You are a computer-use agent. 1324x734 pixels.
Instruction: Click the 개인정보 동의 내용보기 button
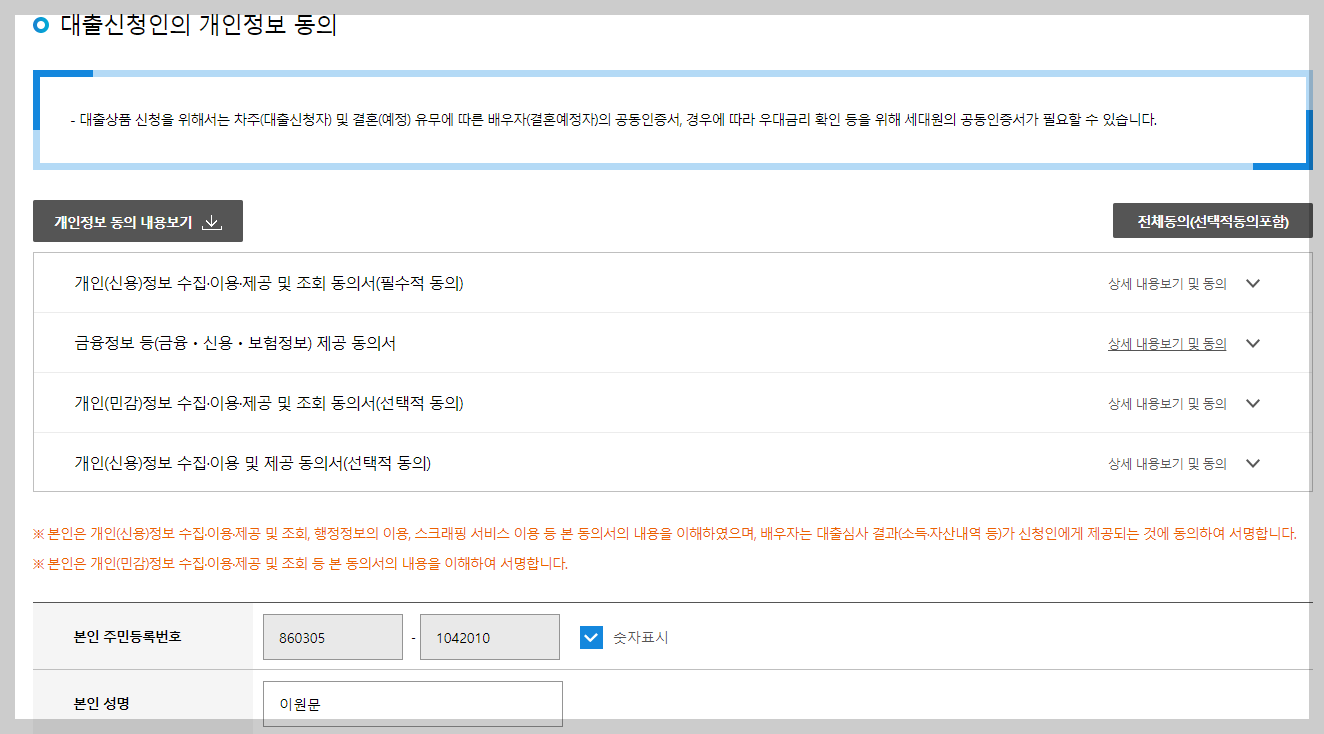pos(139,221)
